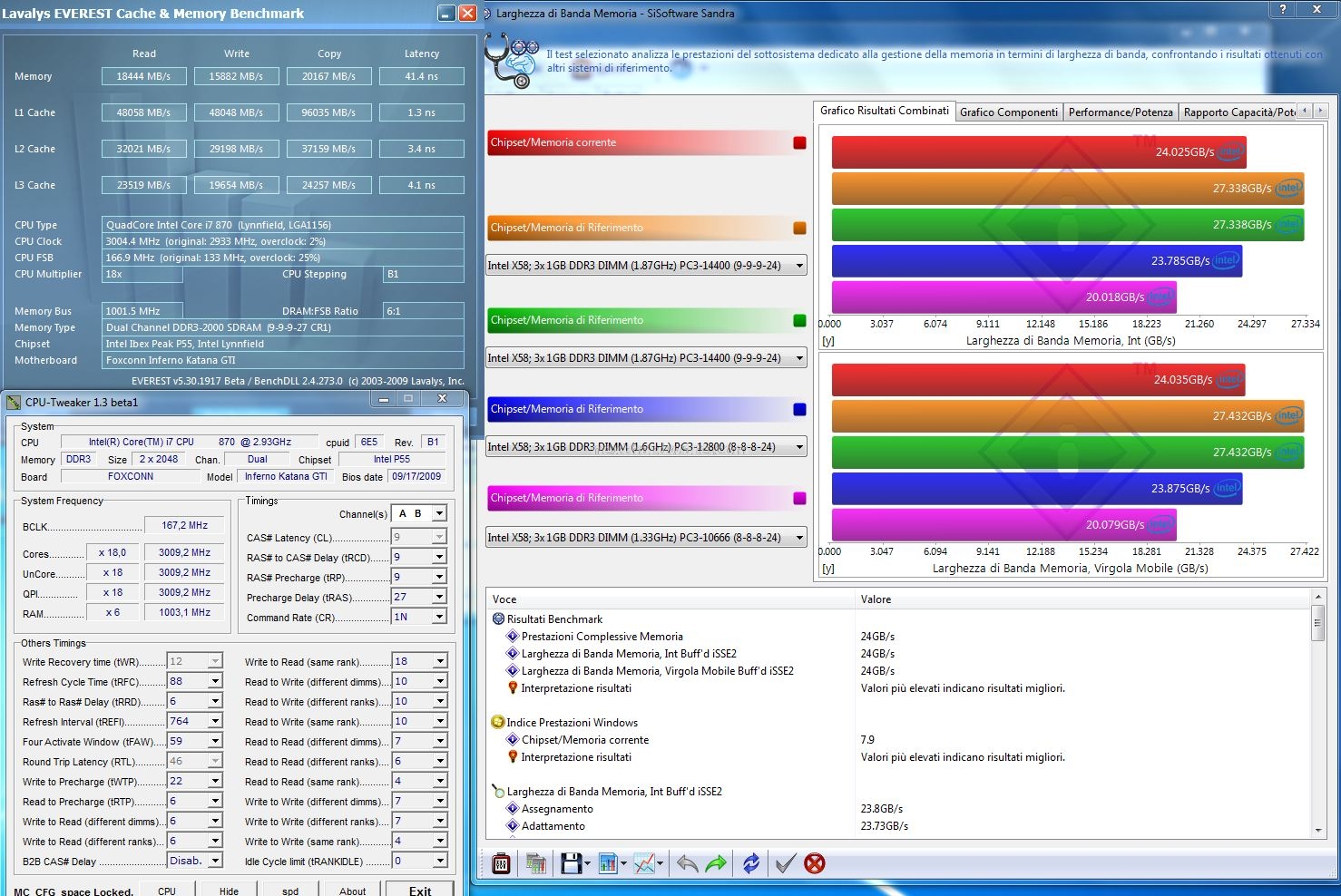1341x896 pixels.
Task: Select the Adattamento result row
Action: (553, 826)
